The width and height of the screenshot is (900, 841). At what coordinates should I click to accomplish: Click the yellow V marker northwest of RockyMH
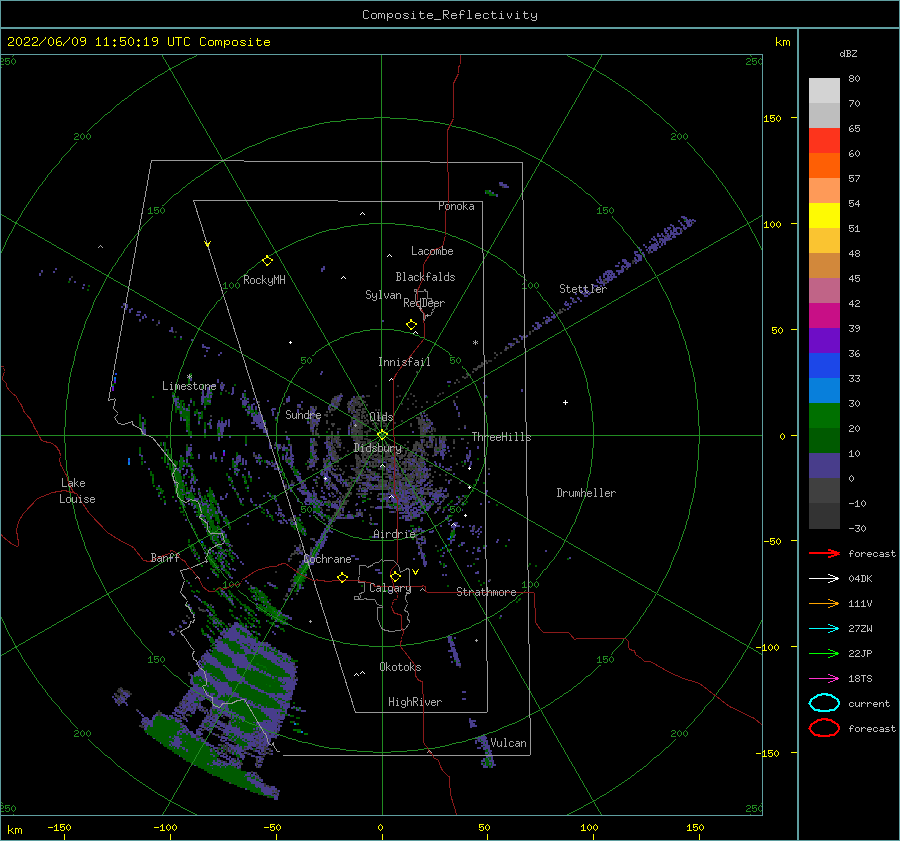pos(208,244)
